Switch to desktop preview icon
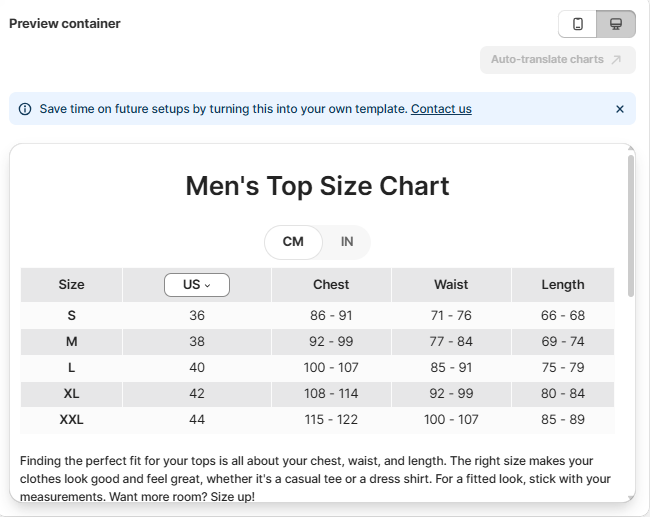 616,24
